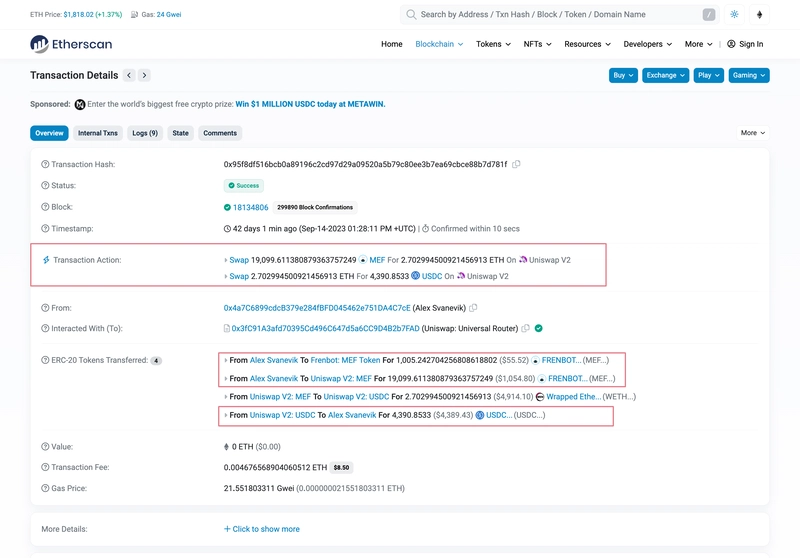
Task: Copy the Interacted With address
Action: tap(526, 328)
